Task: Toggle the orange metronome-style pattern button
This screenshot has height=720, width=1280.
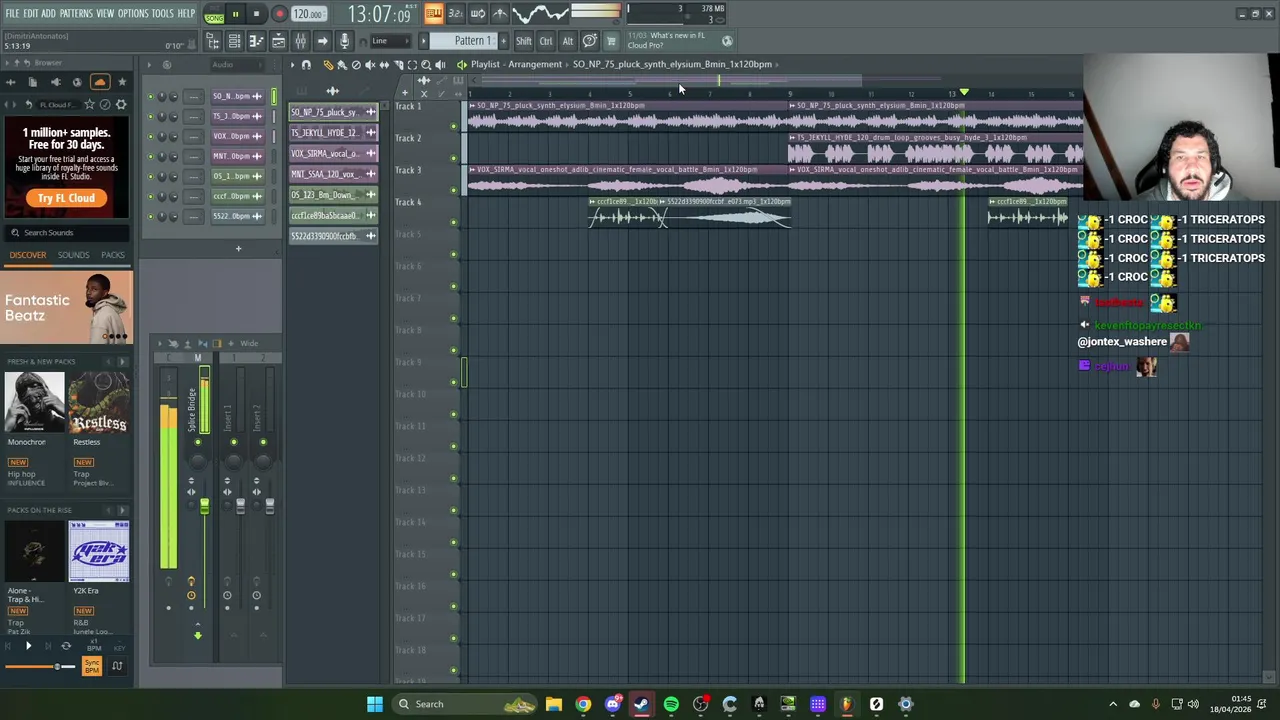Action: click(x=433, y=14)
